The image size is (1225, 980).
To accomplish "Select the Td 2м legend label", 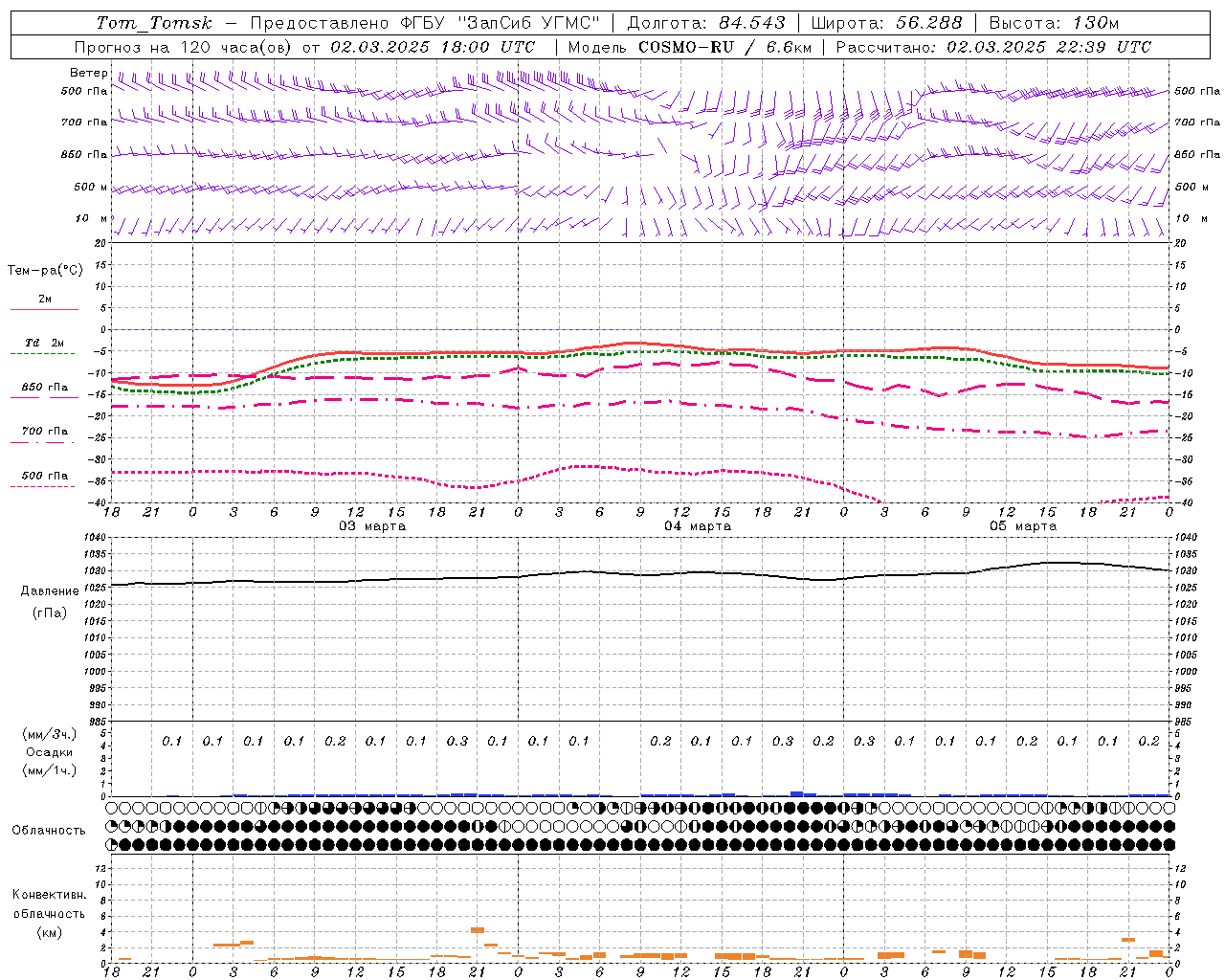I will click(x=45, y=343).
